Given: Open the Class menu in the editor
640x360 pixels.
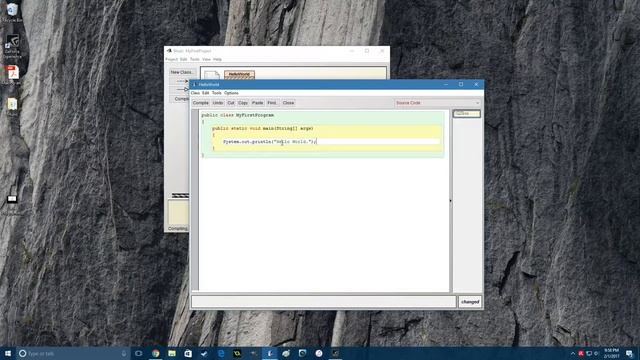Looking at the screenshot, I should [196, 93].
